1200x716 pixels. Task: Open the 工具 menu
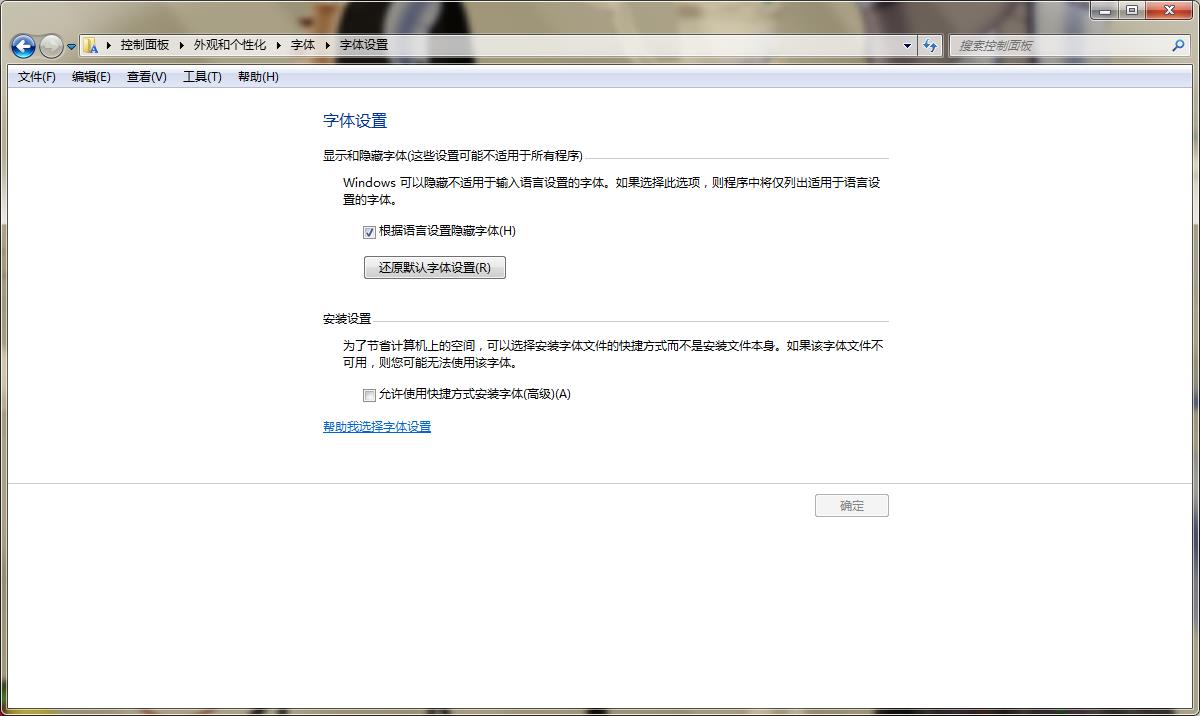coord(200,77)
